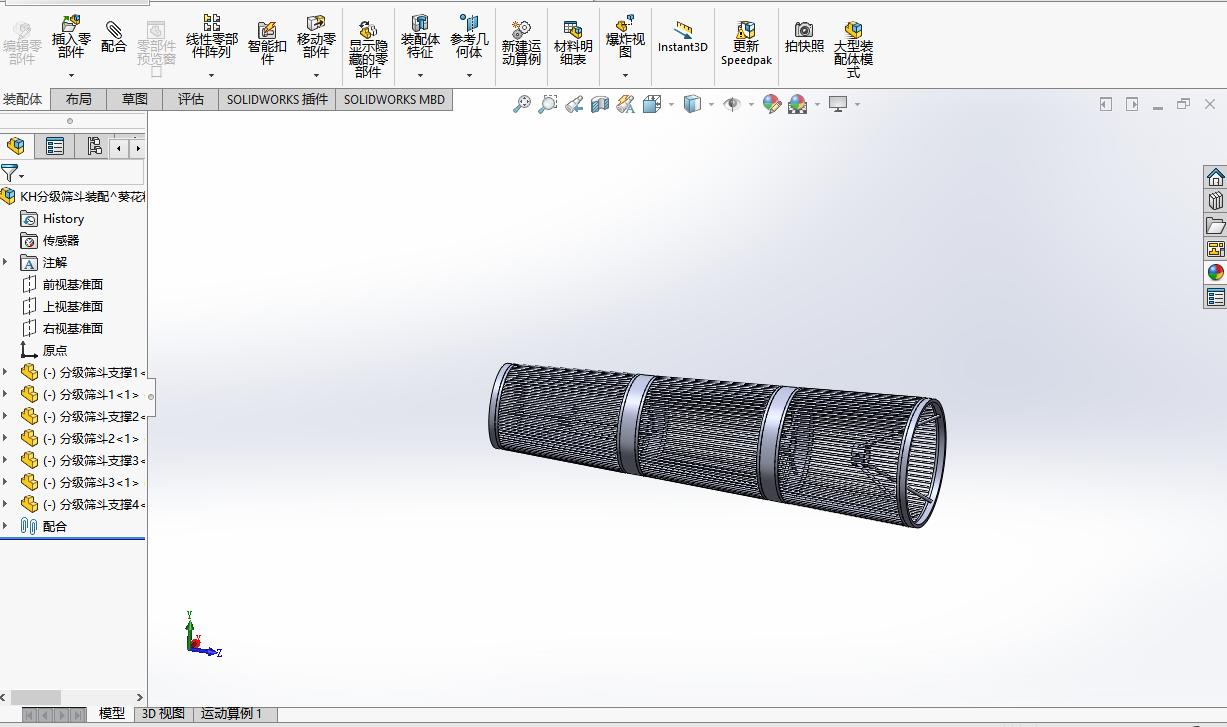Screen dimensions: 1227x727
Task: Open the Apply Scene dropdown arrow
Action: click(x=817, y=104)
